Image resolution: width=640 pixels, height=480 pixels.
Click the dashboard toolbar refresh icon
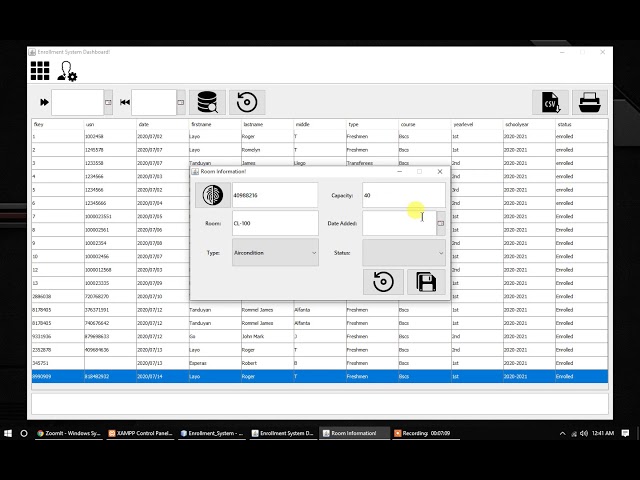tap(247, 102)
